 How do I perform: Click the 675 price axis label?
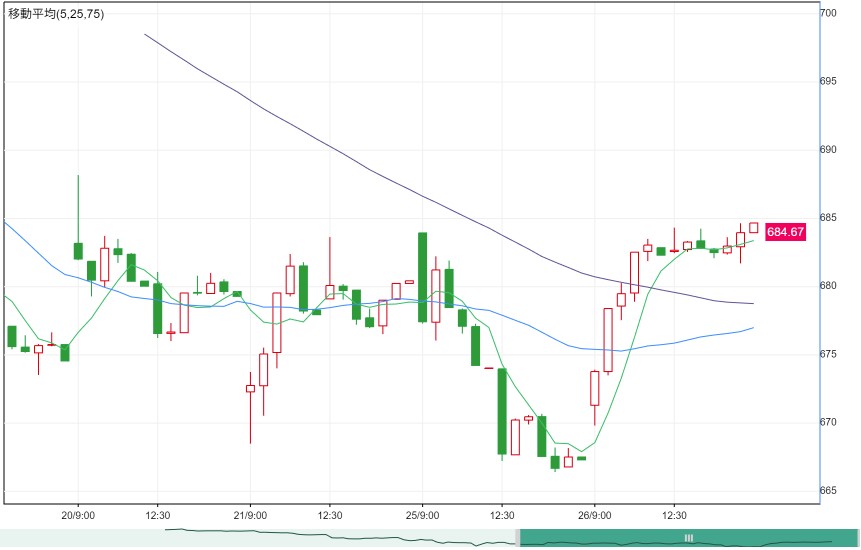[x=829, y=354]
